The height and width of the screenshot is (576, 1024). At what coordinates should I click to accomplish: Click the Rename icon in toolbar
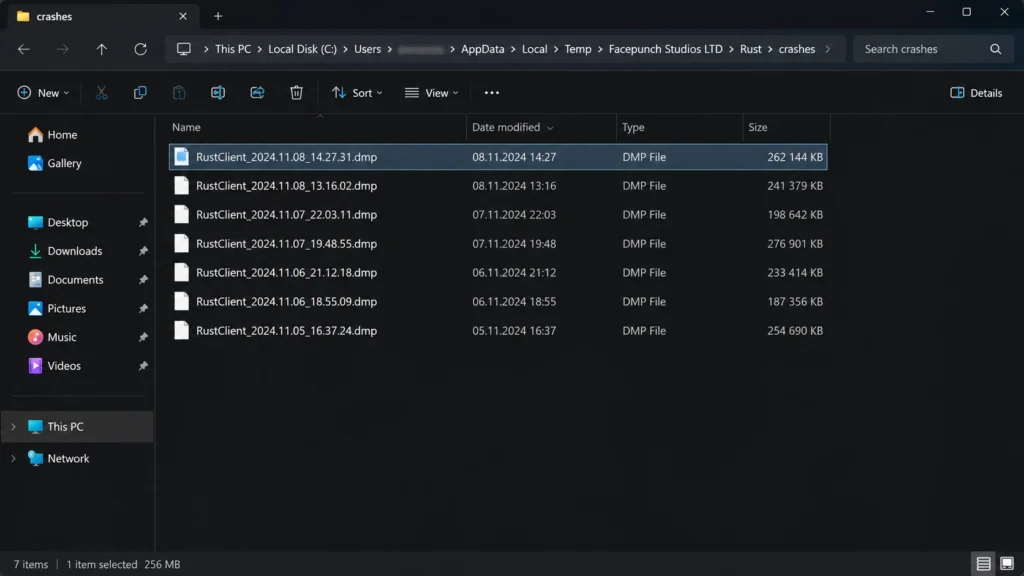tap(218, 93)
